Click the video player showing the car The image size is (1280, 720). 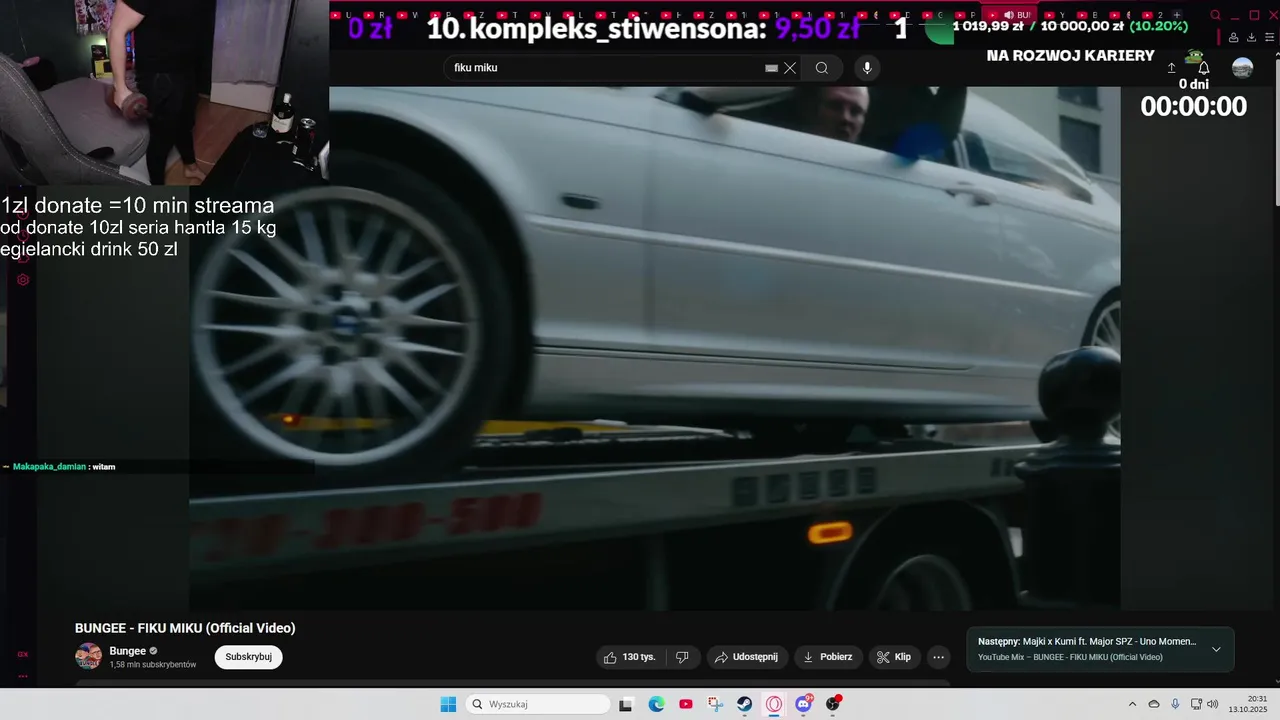[x=655, y=348]
